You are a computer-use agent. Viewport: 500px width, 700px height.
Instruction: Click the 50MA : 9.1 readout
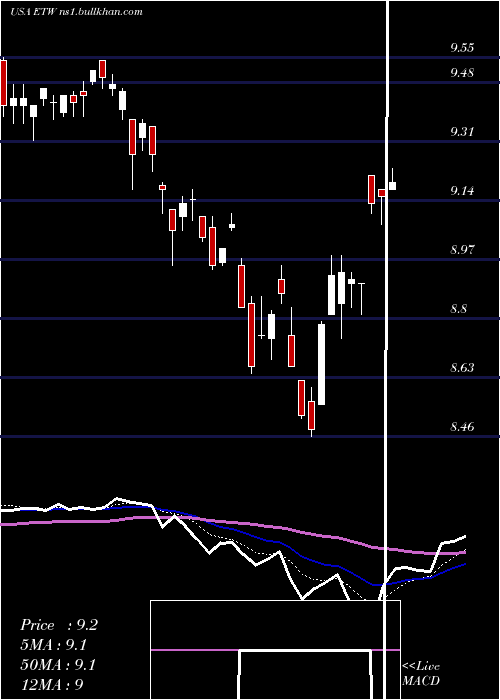[58, 665]
